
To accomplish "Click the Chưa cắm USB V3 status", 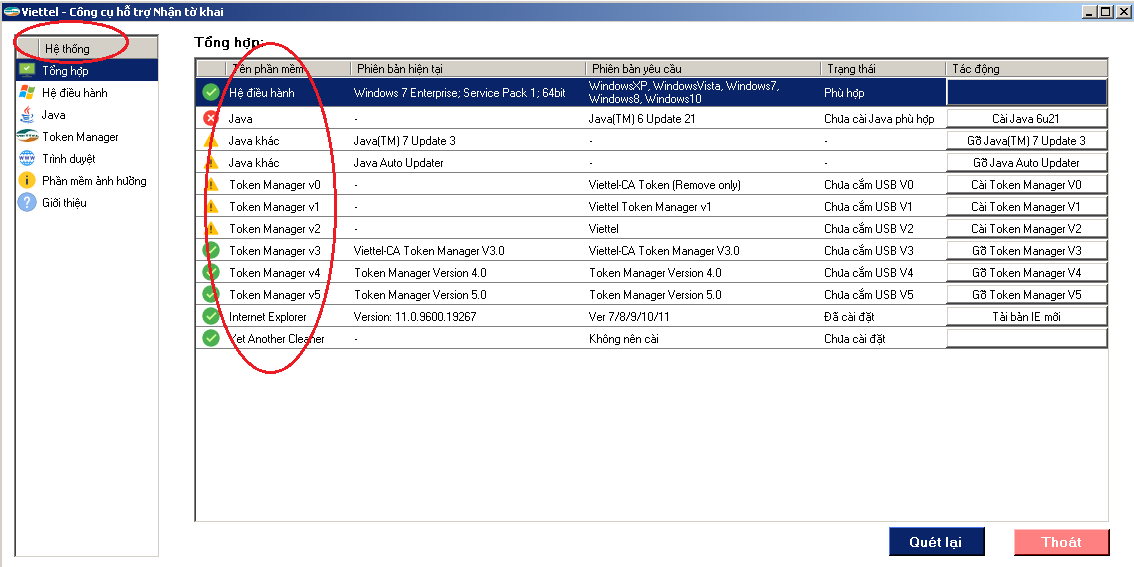I will tap(869, 251).
